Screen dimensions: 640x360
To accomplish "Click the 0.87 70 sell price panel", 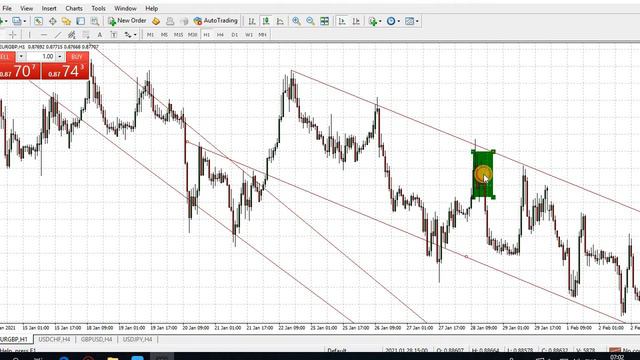I will (x=20, y=71).
